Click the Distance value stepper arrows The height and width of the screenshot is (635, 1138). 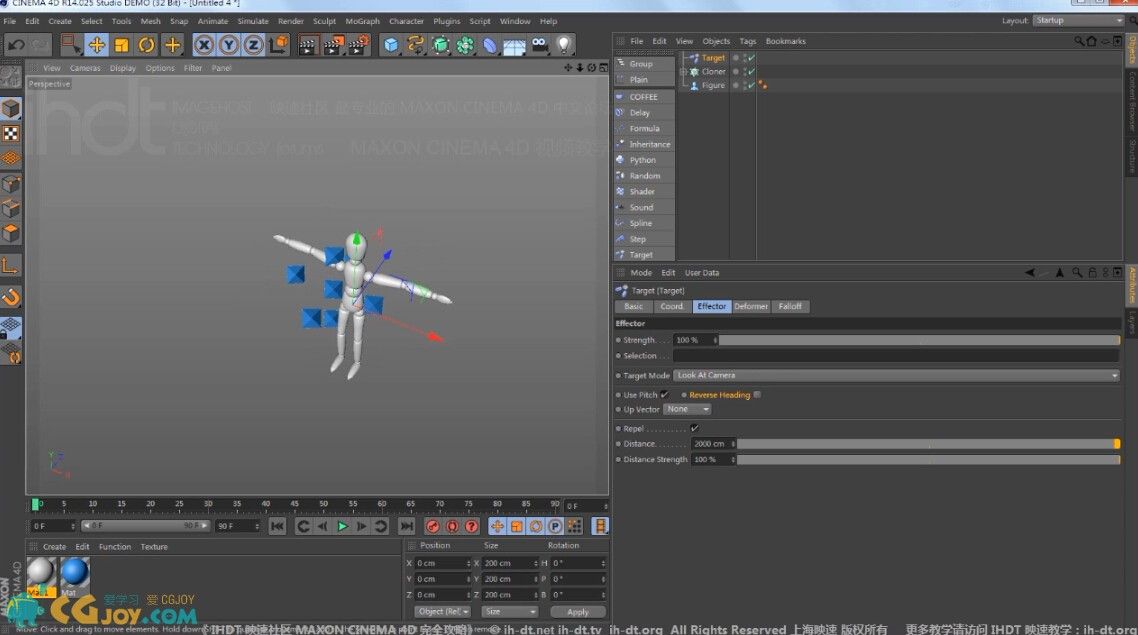[x=733, y=443]
